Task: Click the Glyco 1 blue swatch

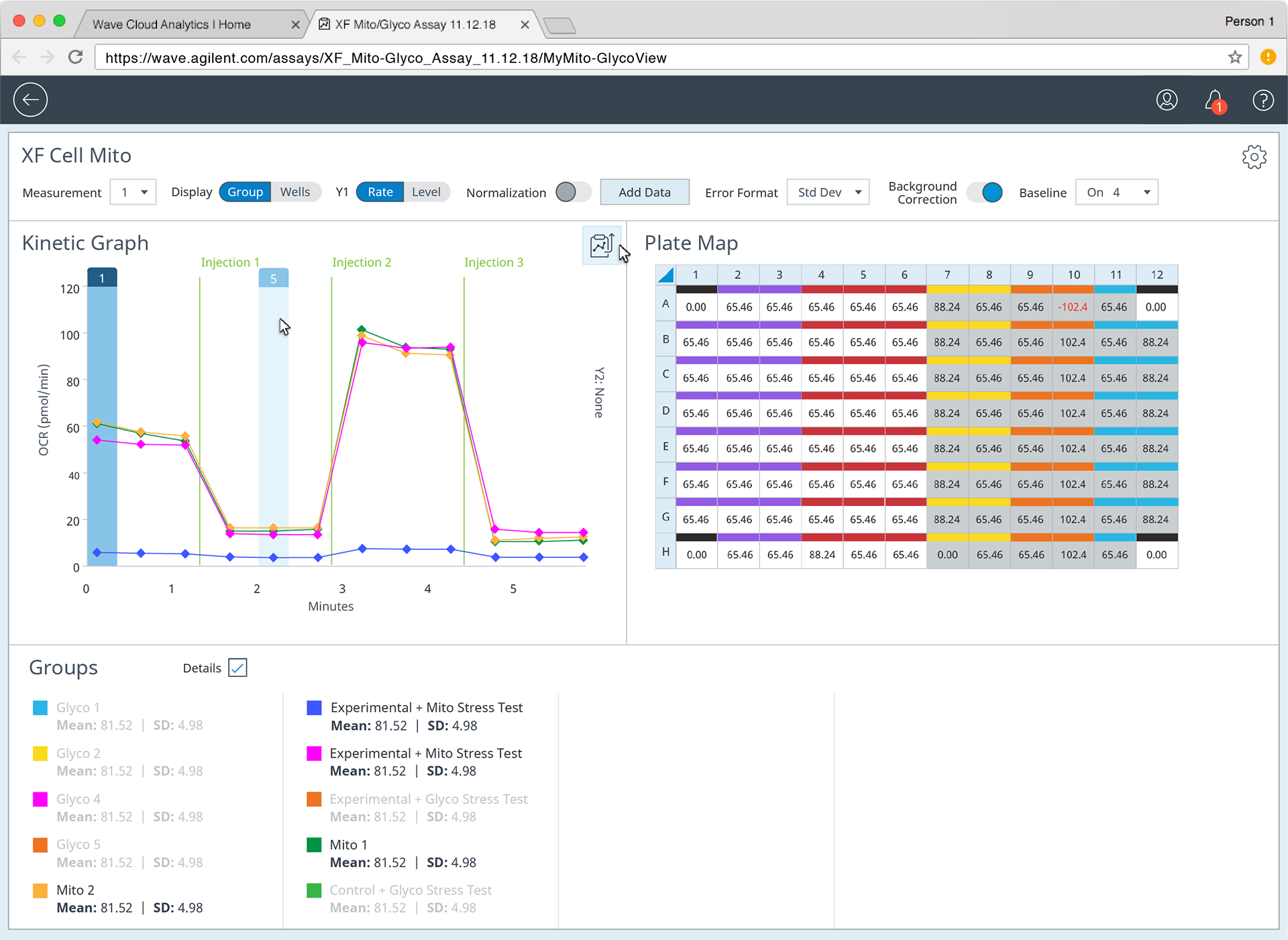Action: tap(40, 707)
